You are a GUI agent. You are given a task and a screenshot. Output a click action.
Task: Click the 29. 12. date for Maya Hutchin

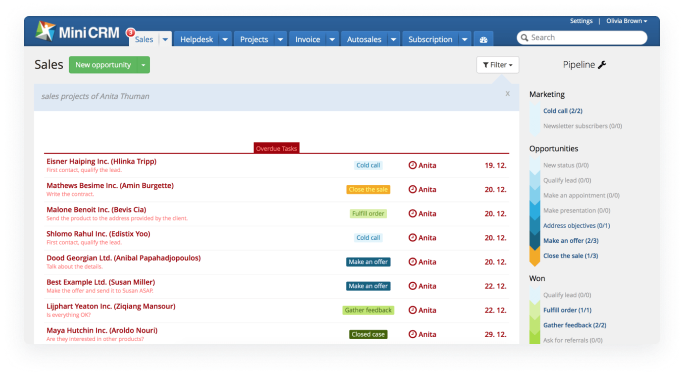[495, 334]
